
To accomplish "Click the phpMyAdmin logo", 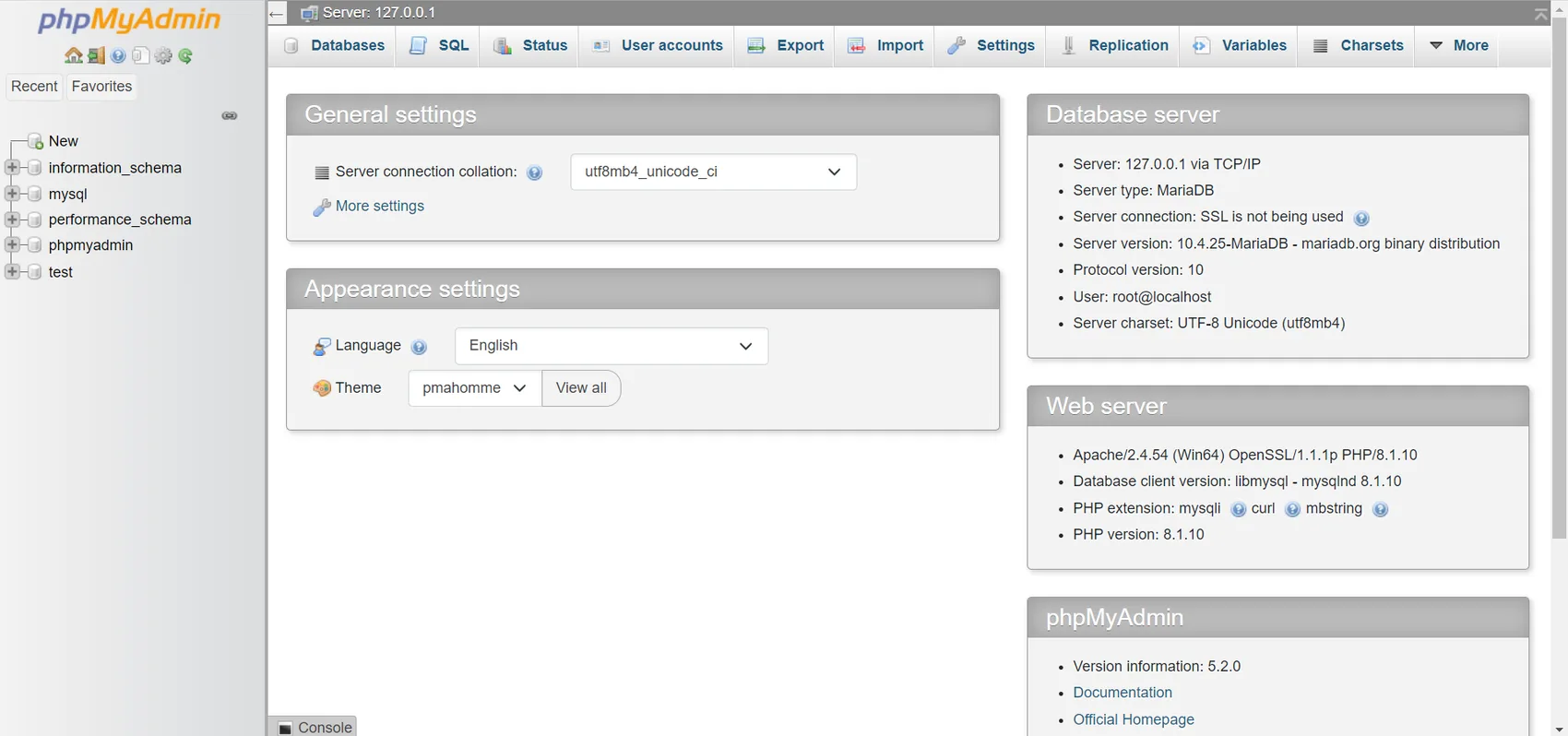I will [129, 20].
